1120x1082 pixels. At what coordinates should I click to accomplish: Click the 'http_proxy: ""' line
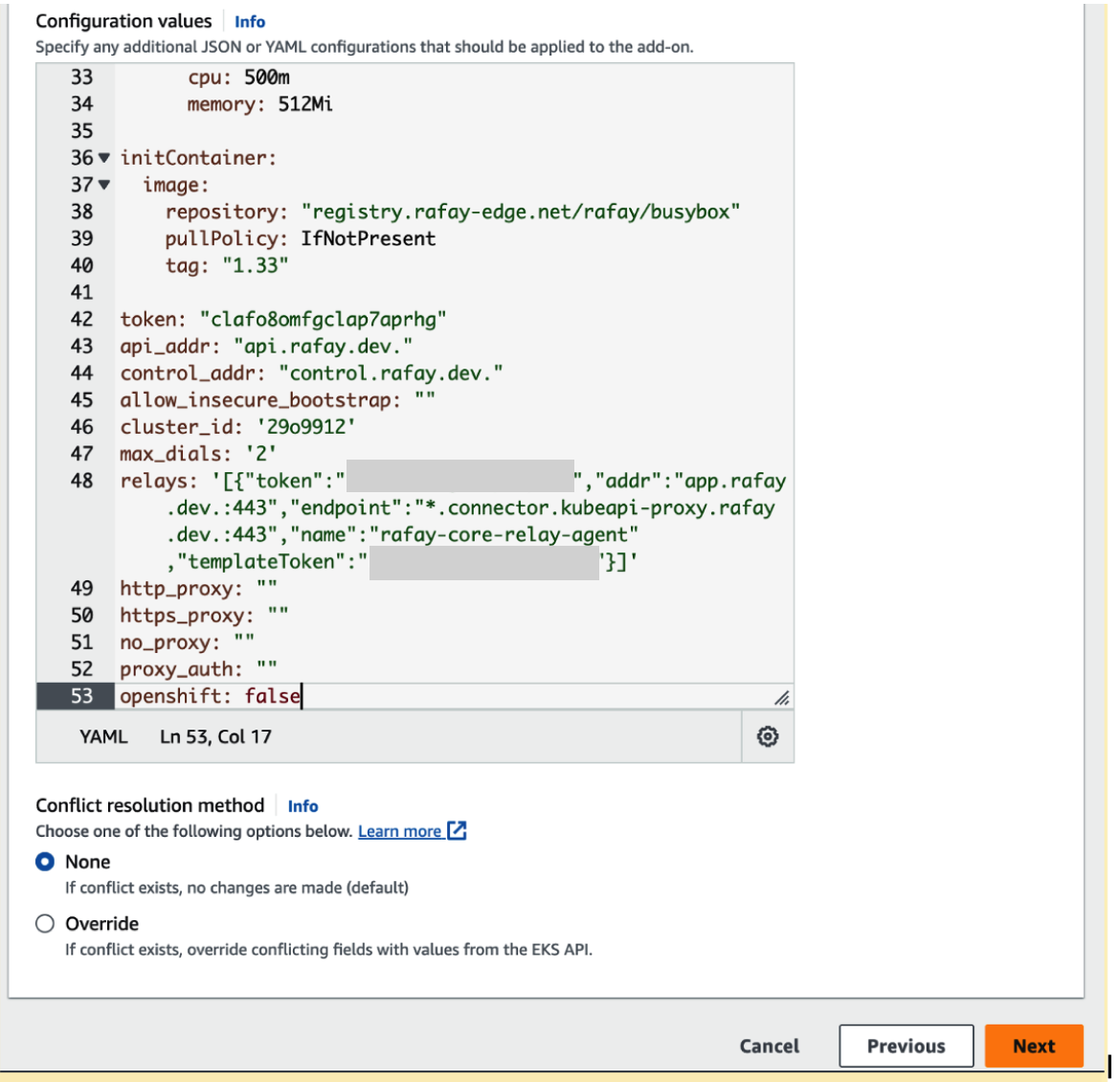198,588
